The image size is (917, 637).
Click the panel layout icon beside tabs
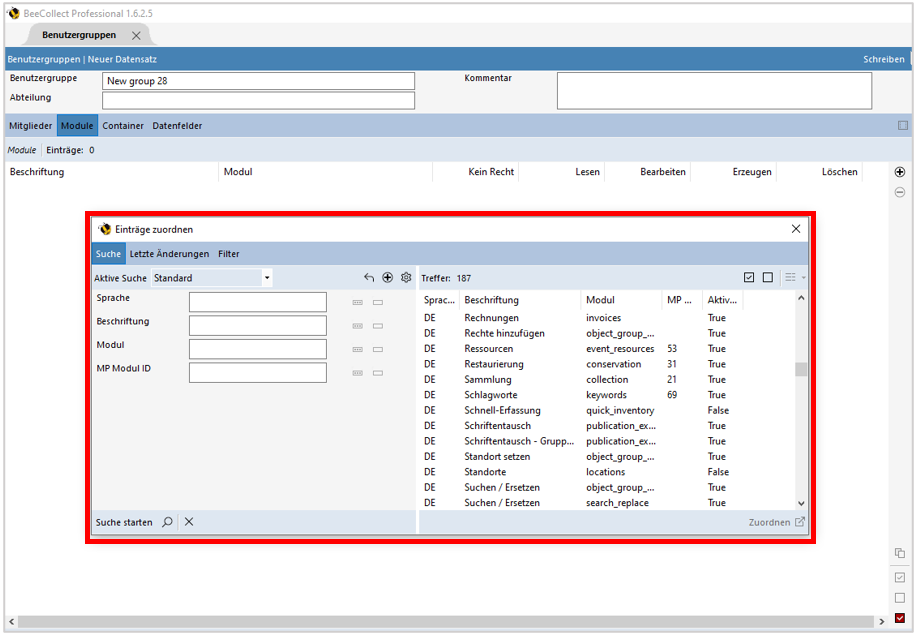click(902, 126)
